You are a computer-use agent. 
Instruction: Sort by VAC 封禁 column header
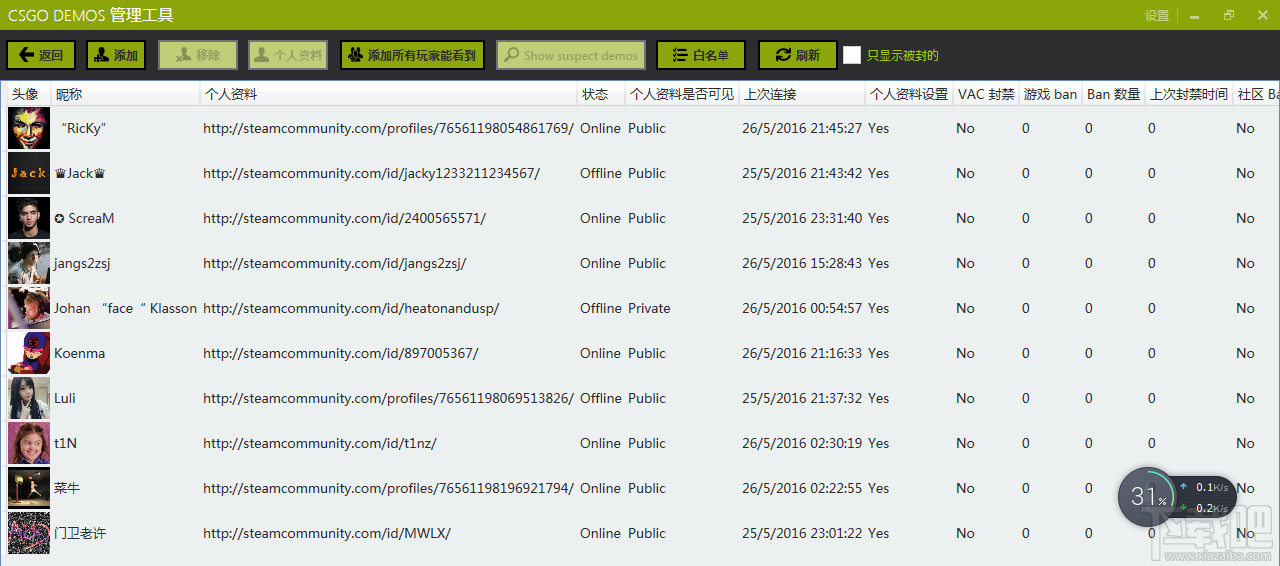[986, 94]
